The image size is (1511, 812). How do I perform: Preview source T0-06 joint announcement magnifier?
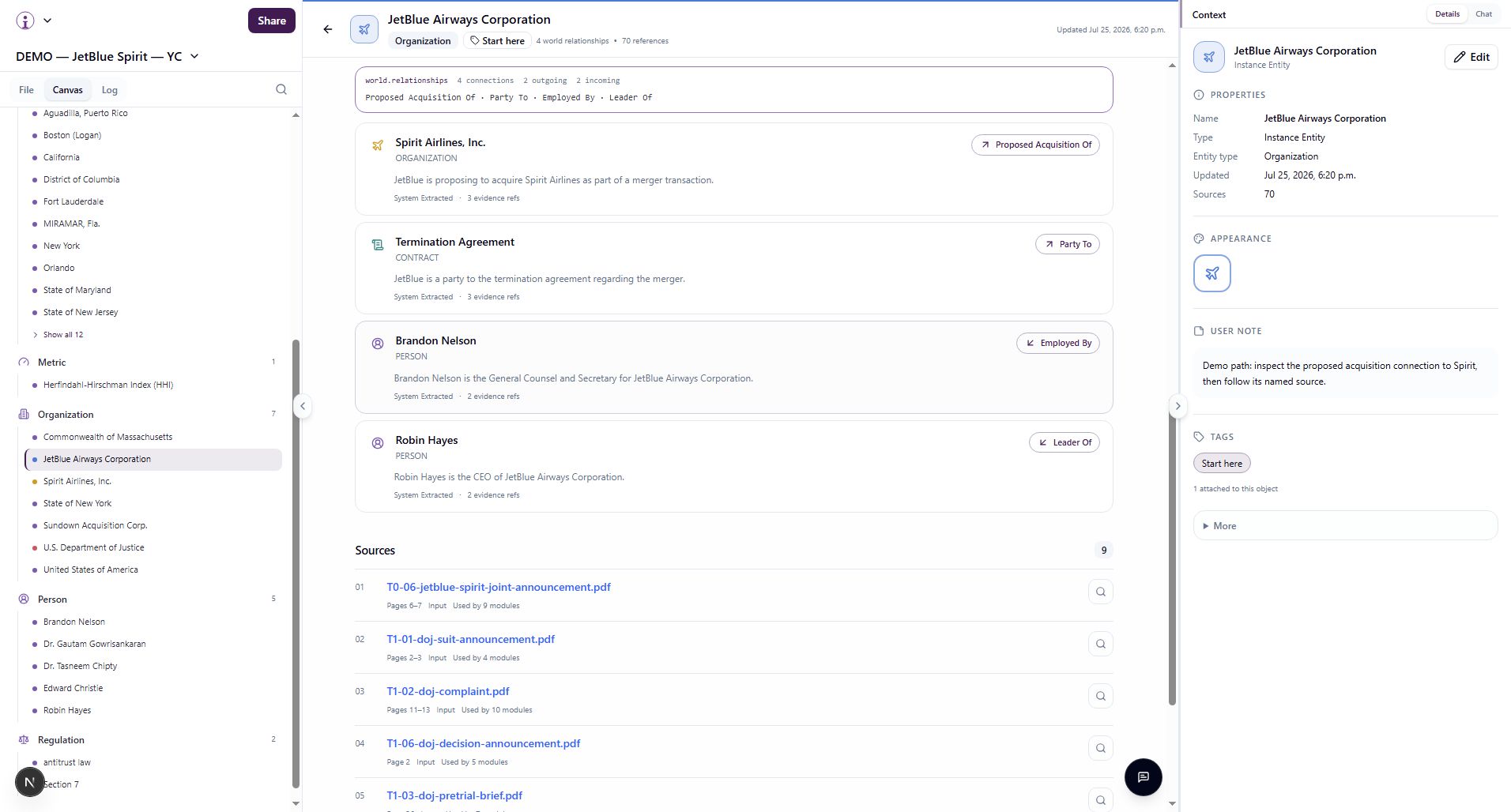point(1100,592)
